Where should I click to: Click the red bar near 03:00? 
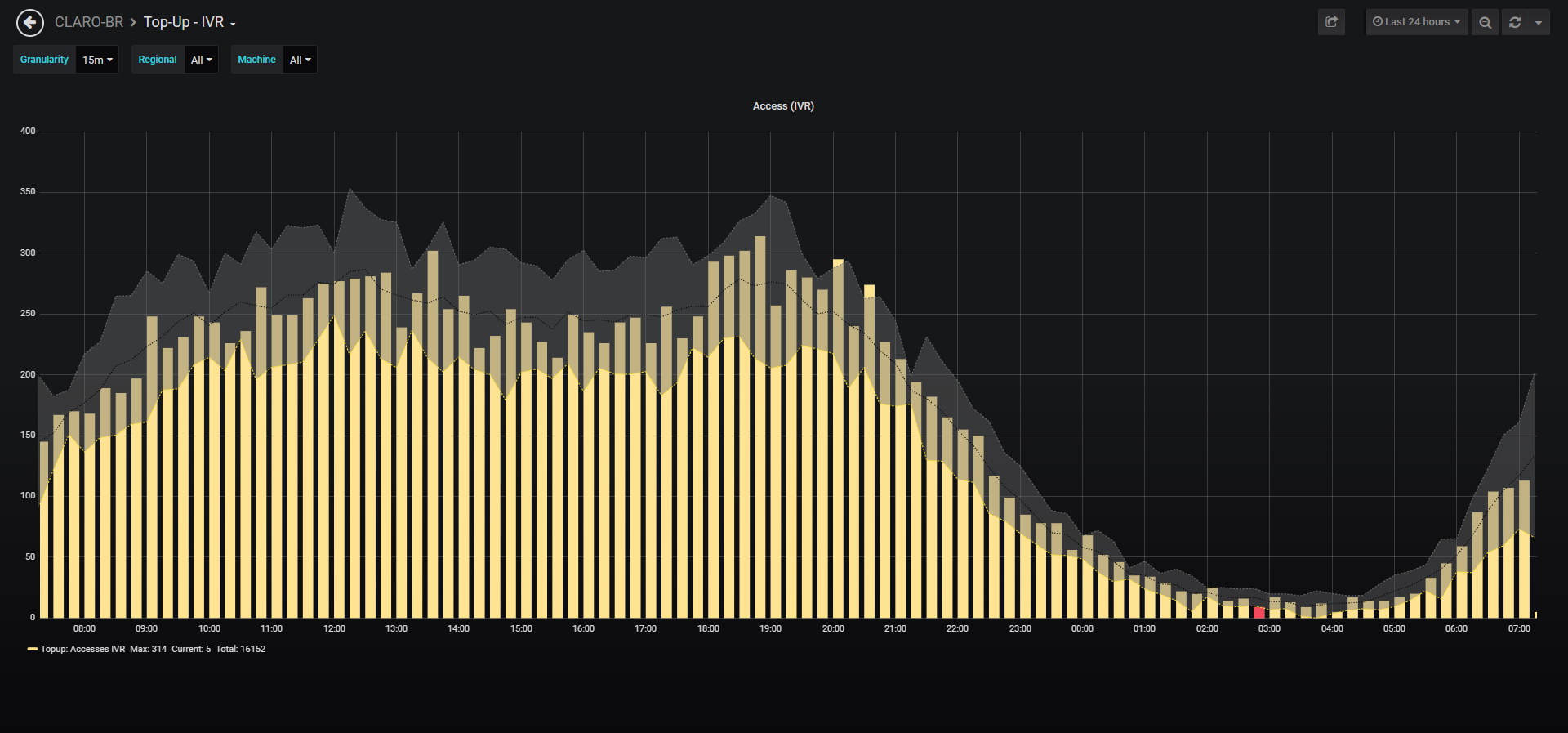tap(1259, 612)
